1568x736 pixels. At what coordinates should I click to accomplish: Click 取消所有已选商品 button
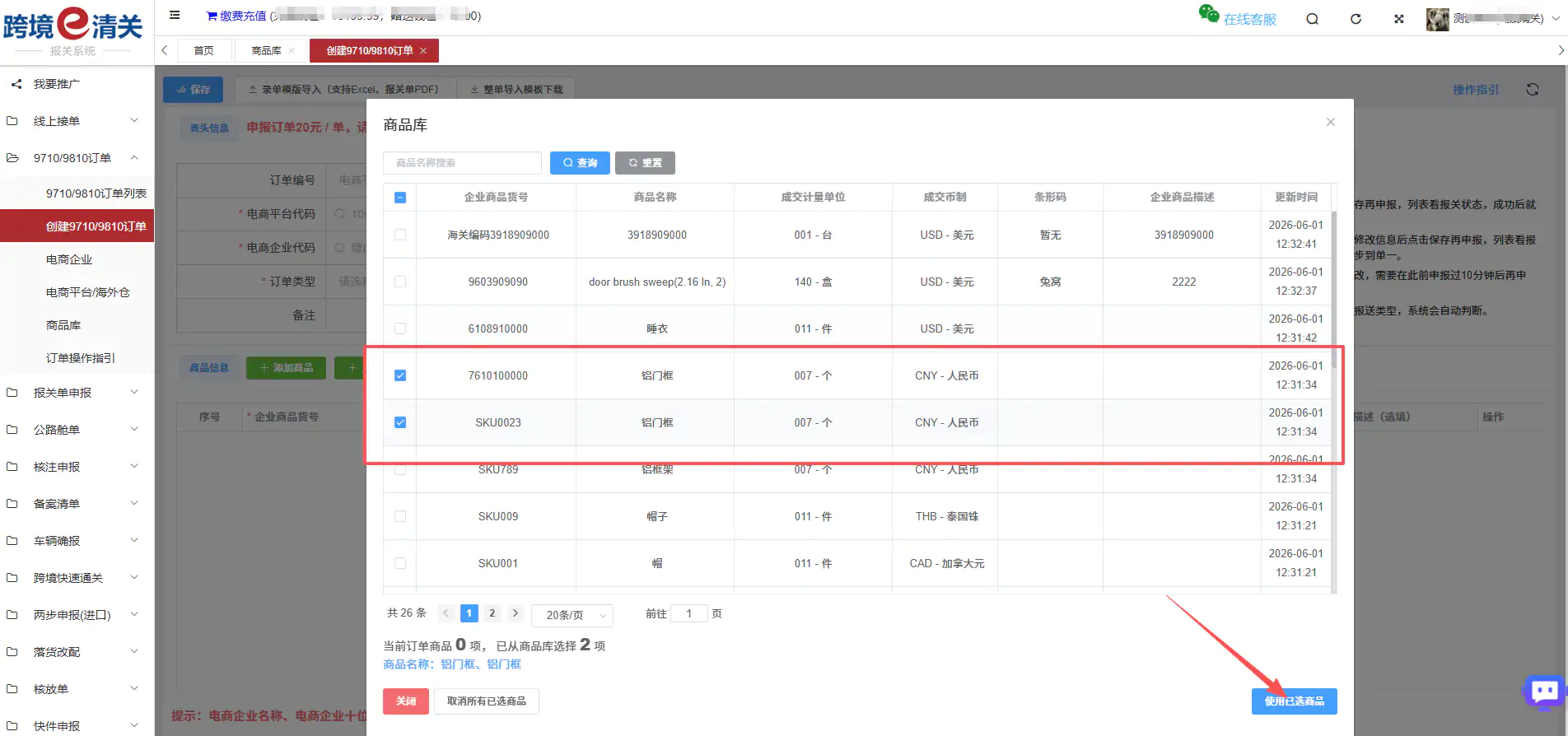[x=487, y=701]
